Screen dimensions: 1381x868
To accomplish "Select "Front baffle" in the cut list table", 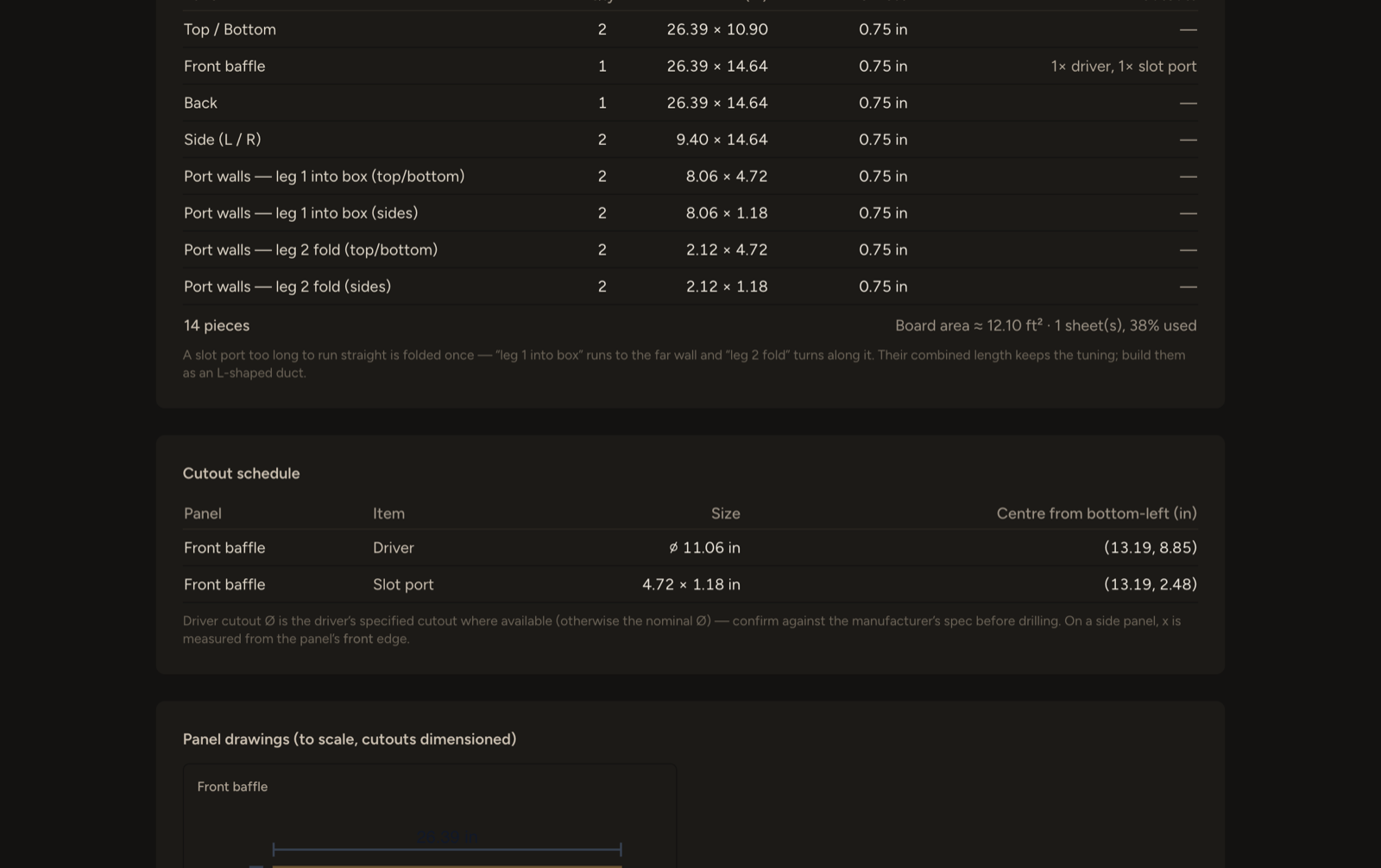I will point(224,66).
